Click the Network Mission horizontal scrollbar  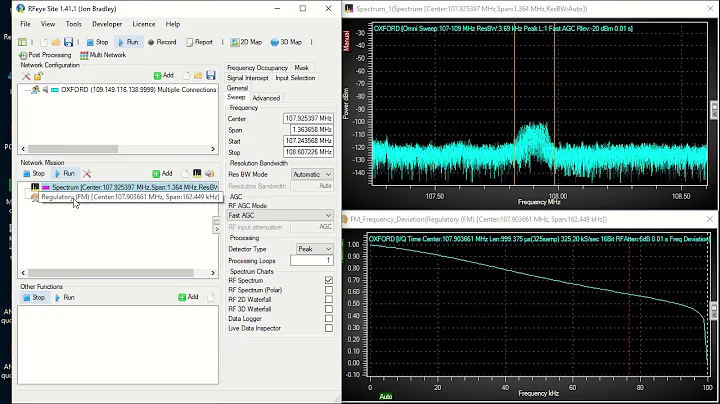coord(118,273)
